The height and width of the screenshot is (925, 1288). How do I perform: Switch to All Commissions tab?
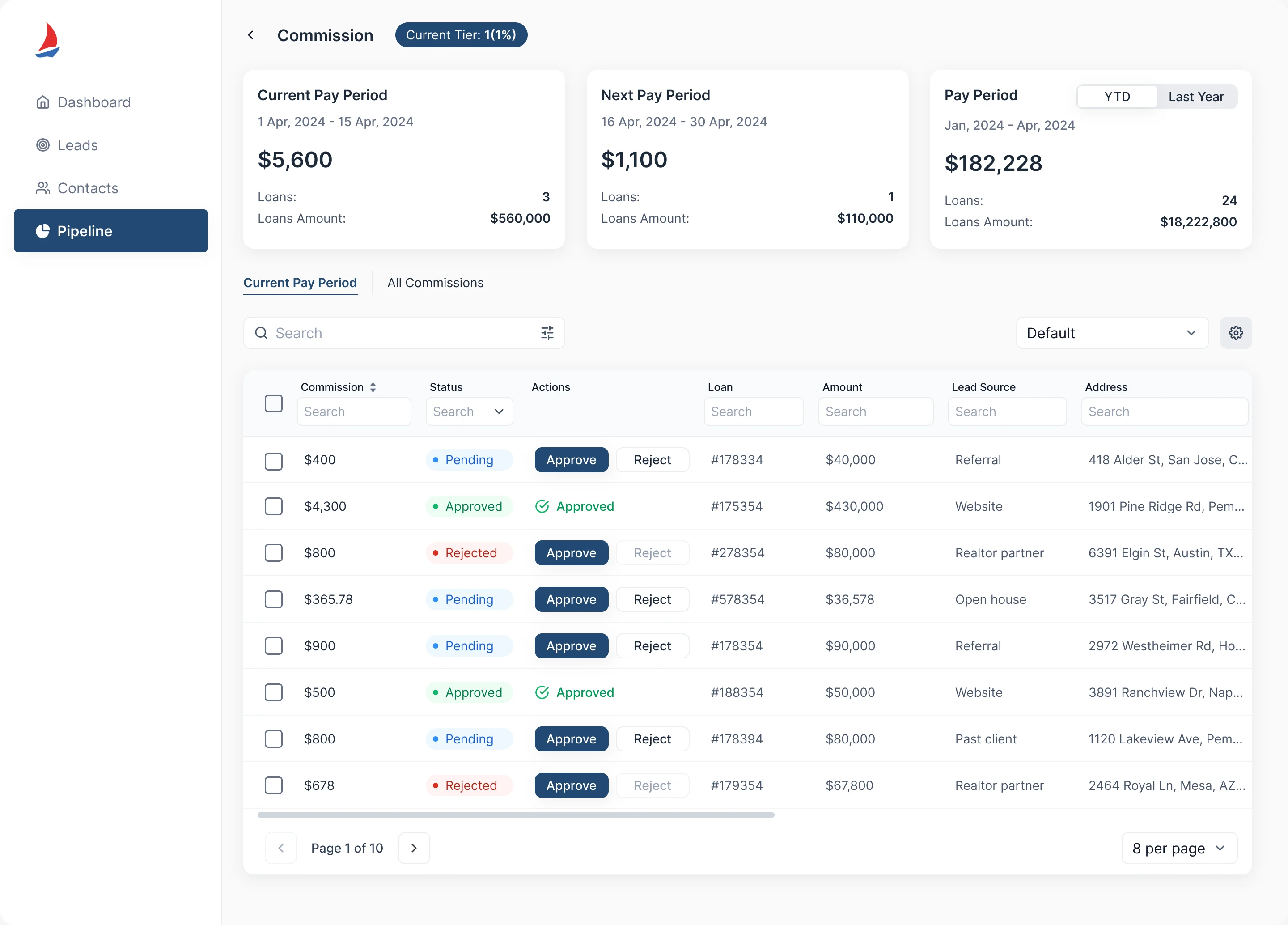click(435, 283)
